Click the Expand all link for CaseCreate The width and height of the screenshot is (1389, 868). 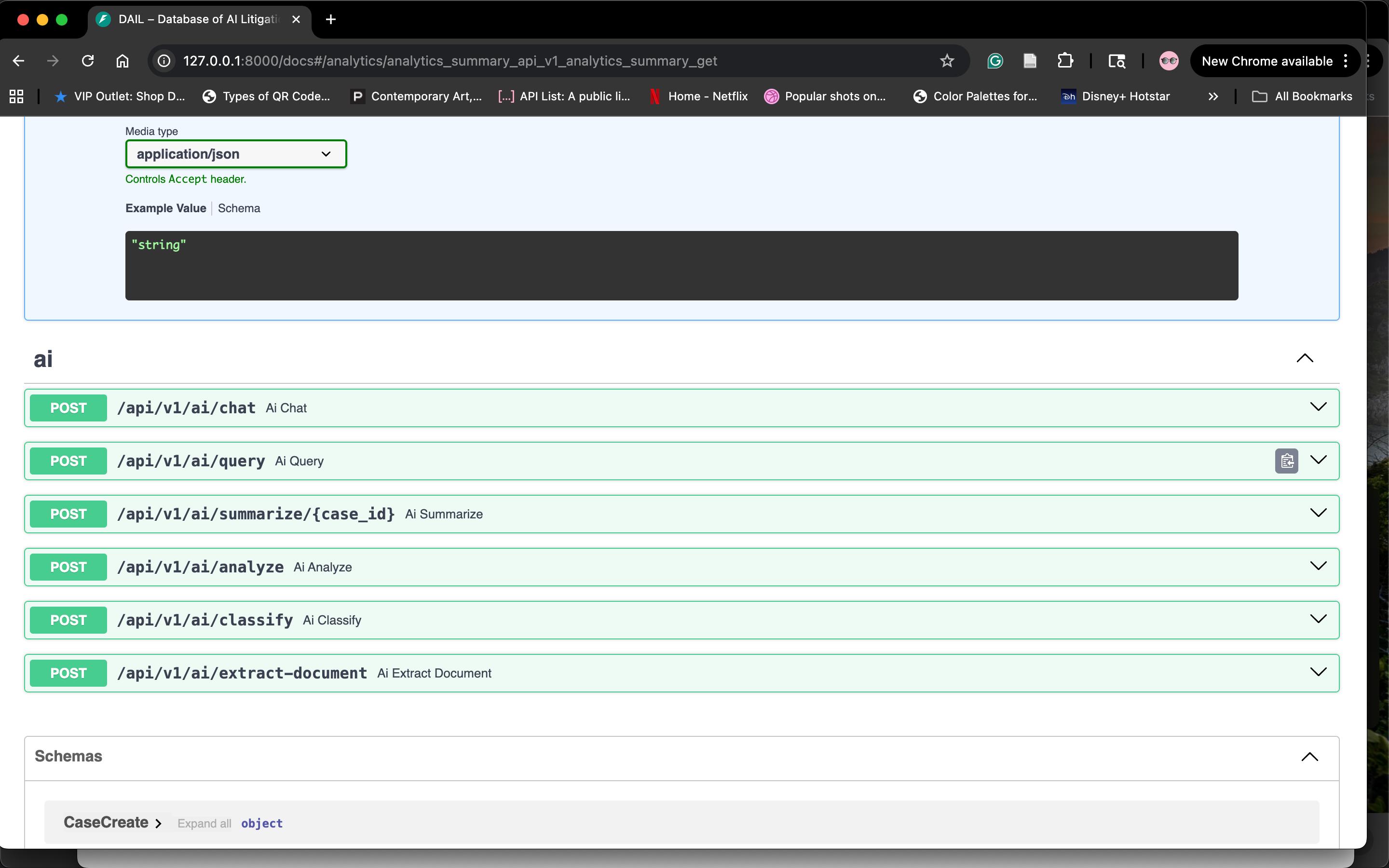click(x=204, y=823)
